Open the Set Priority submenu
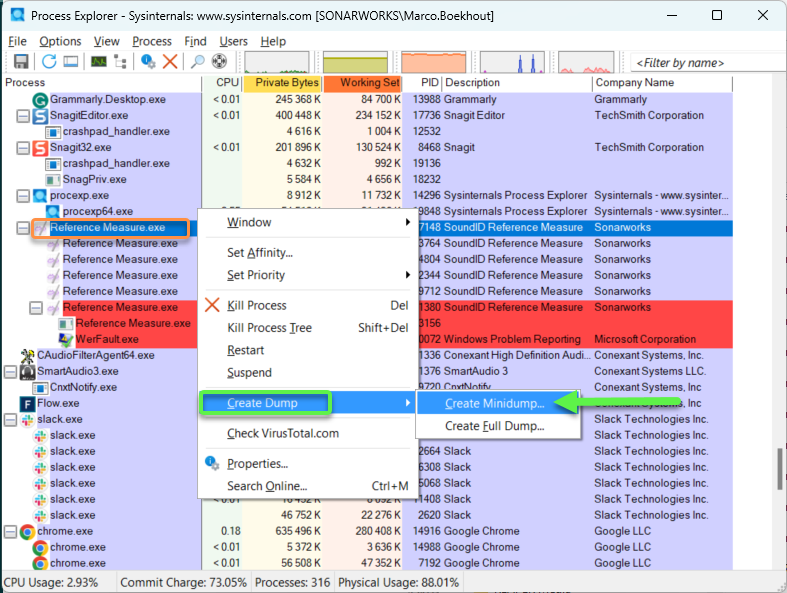The height and width of the screenshot is (593, 787). point(308,275)
